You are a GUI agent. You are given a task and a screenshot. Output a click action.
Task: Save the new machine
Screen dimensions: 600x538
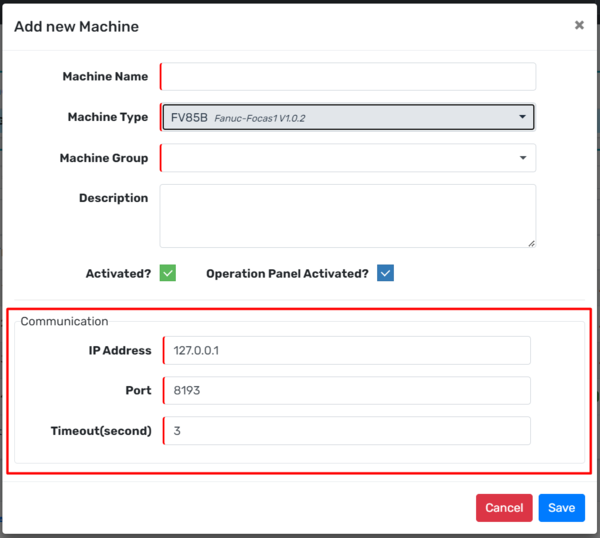click(561, 508)
